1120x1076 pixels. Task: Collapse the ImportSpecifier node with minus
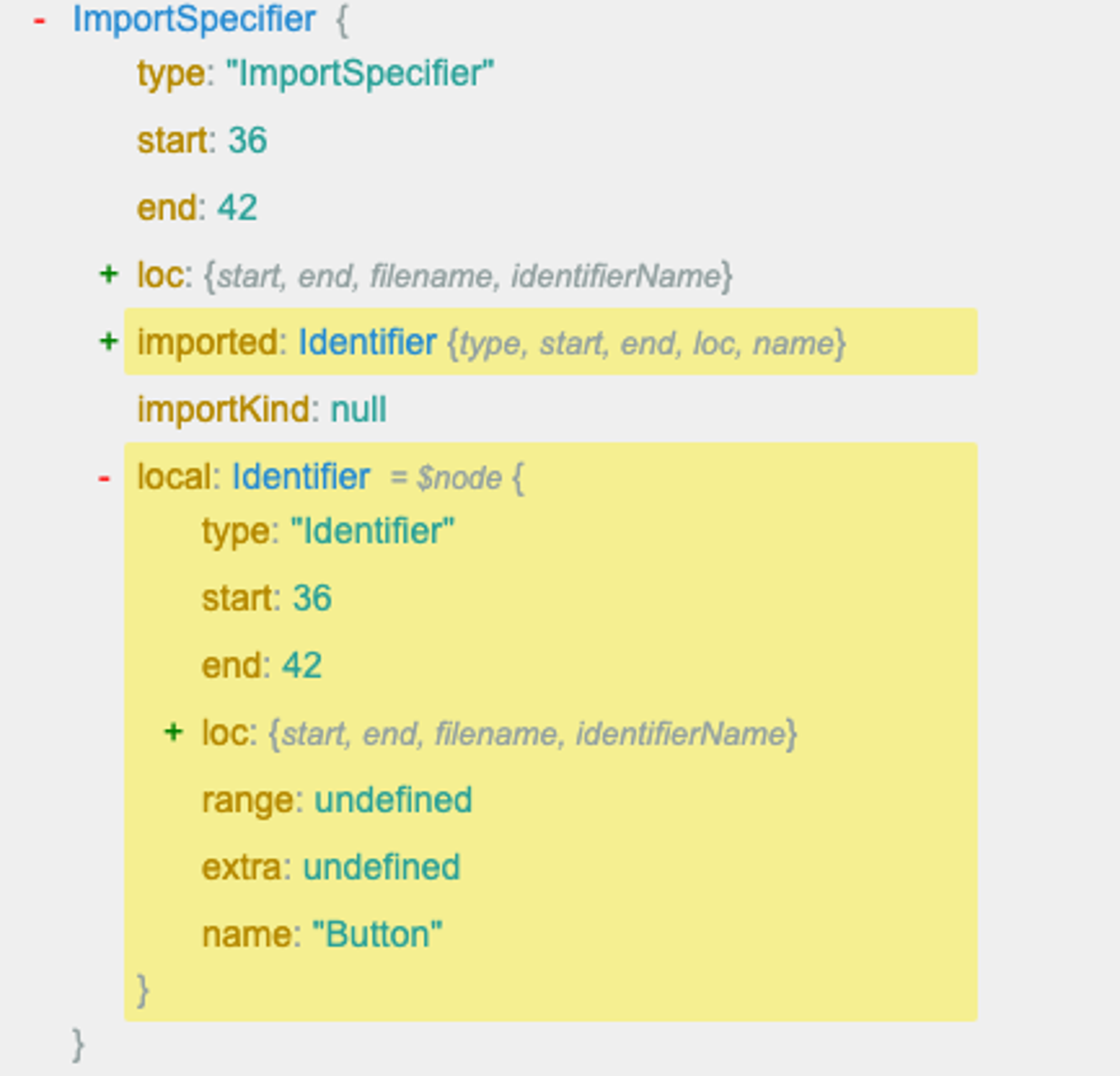39,21
